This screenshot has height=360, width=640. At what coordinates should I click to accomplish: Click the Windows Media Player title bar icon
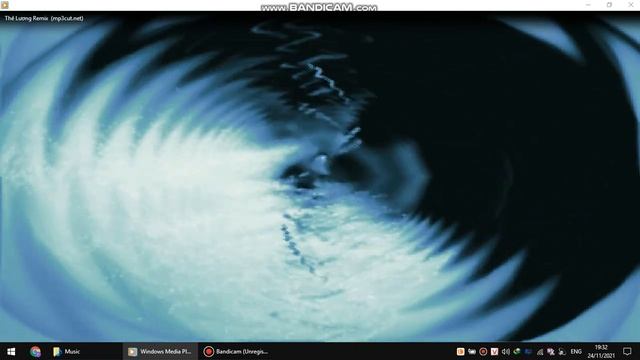pos(4,5)
